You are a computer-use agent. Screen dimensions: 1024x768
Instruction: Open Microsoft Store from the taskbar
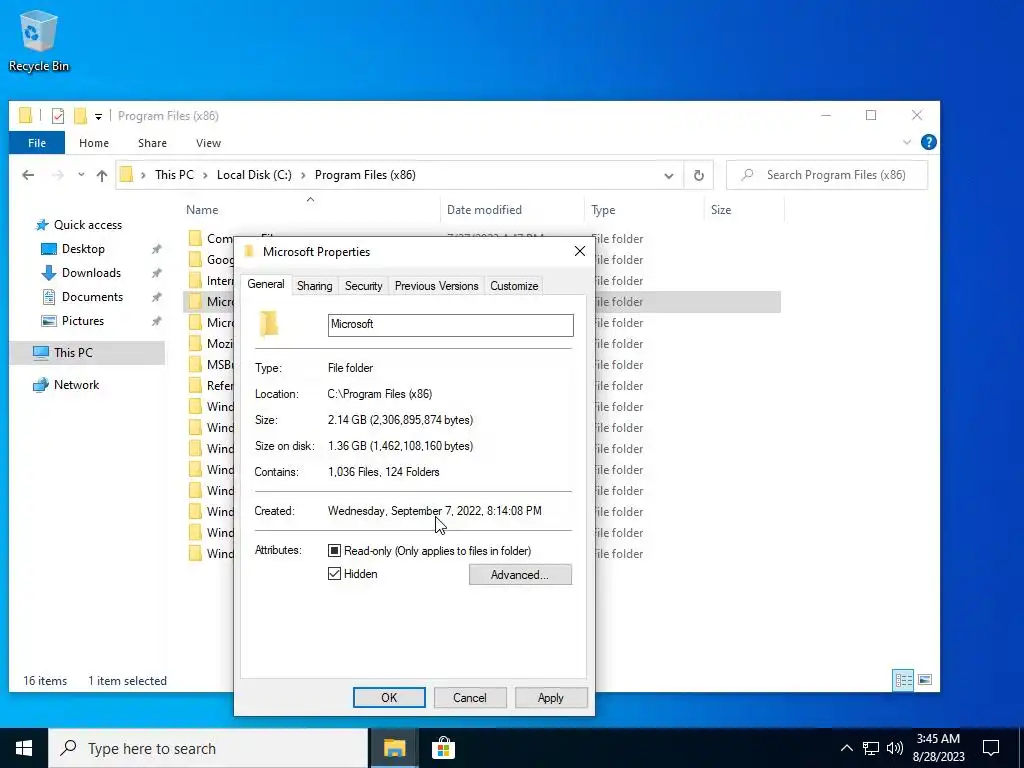pyautogui.click(x=443, y=748)
